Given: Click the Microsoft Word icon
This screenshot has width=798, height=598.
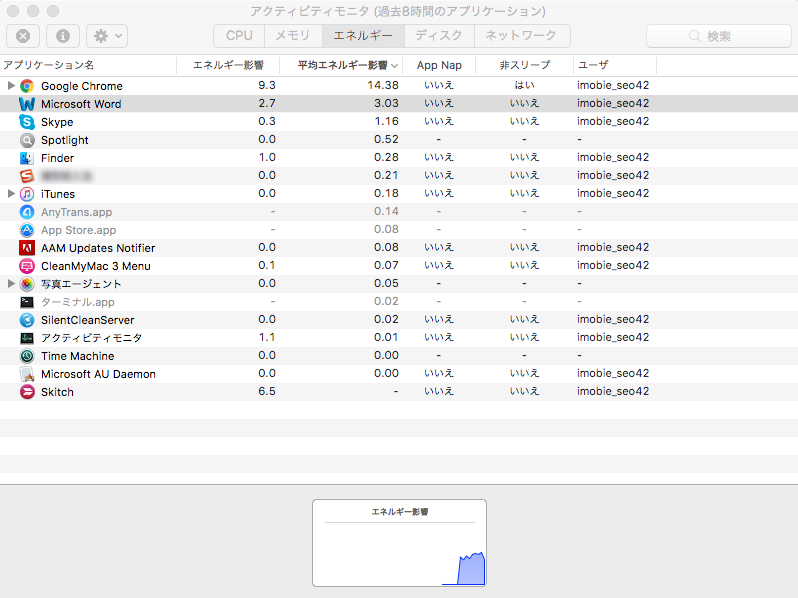Looking at the screenshot, I should pos(27,104).
